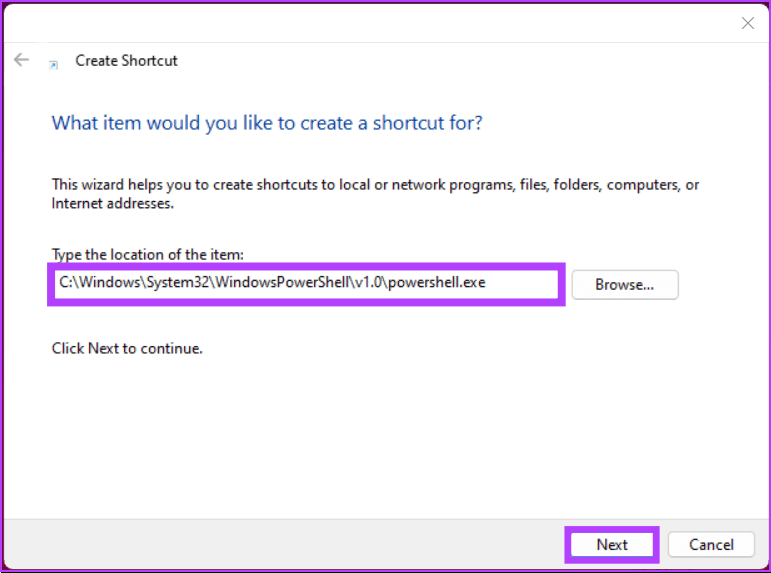Click empty title bar area of dialog
The height and width of the screenshot is (573, 771).
pyautogui.click(x=369, y=23)
